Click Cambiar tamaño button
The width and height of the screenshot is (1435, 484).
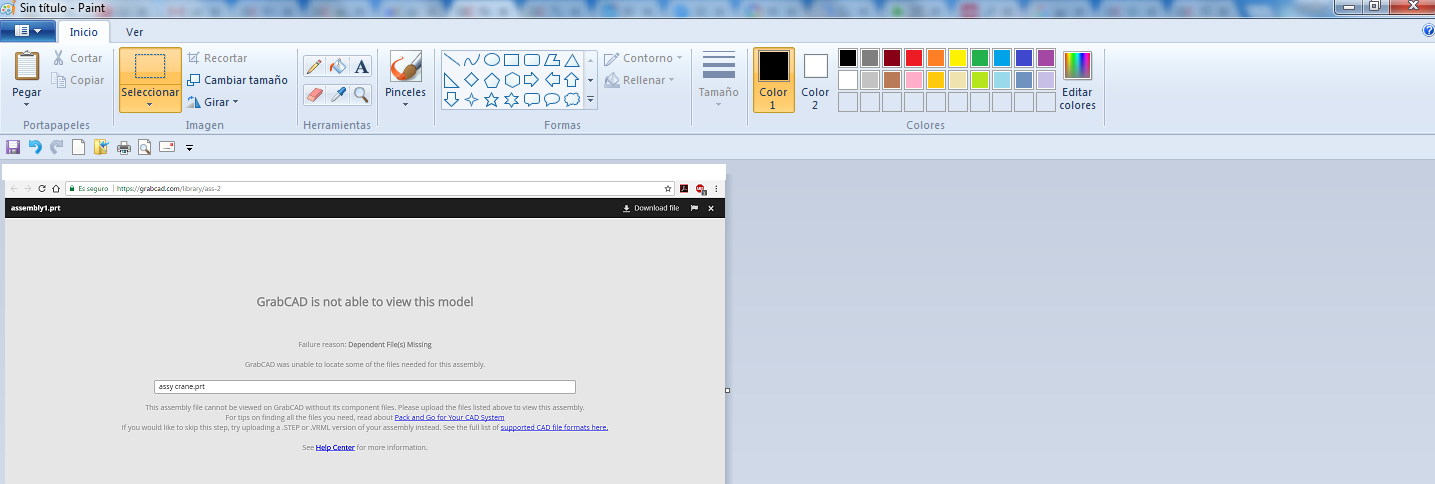[x=237, y=80]
